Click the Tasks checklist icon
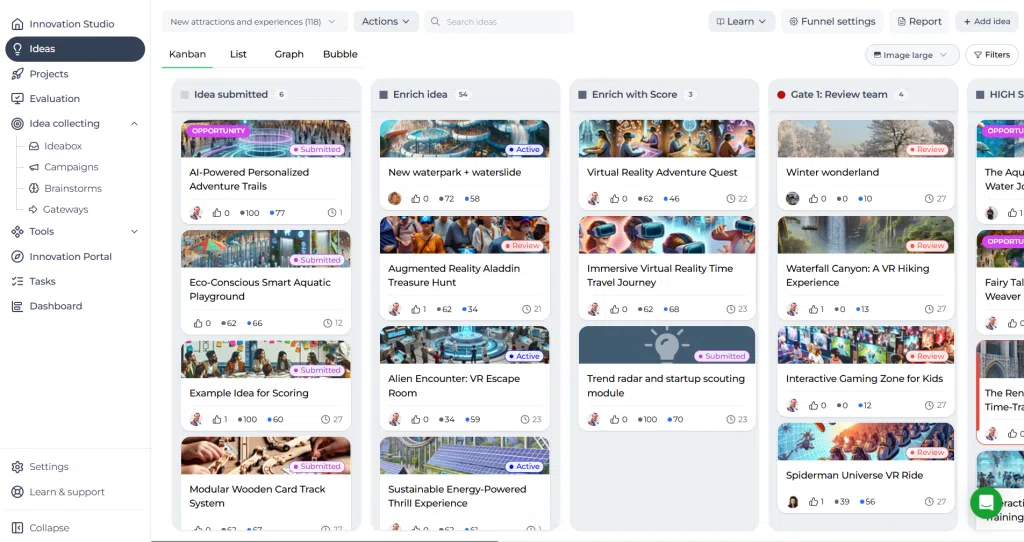This screenshot has height=542, width=1024. (18, 281)
